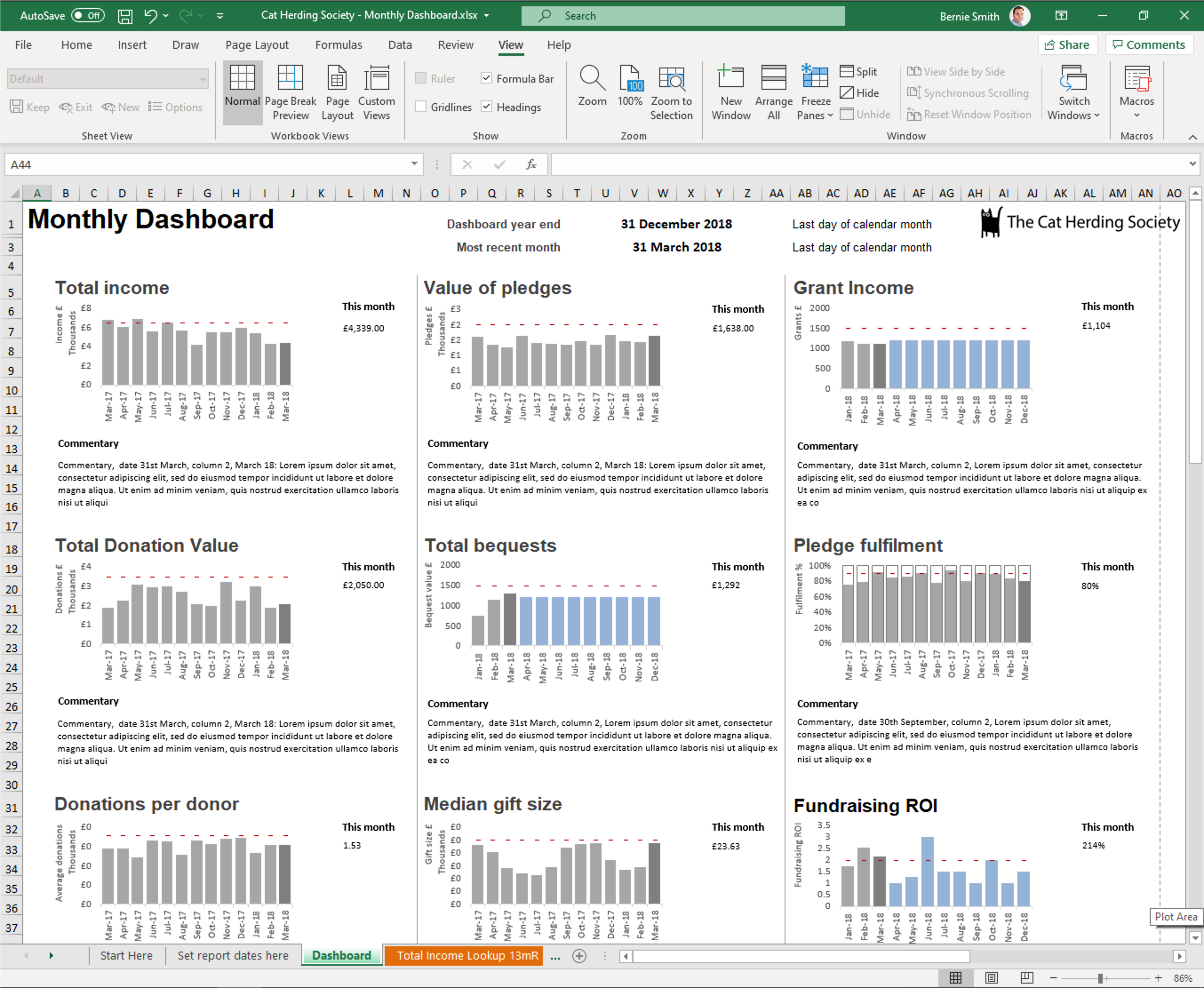Open the Review tab
1204x988 pixels.
(455, 45)
